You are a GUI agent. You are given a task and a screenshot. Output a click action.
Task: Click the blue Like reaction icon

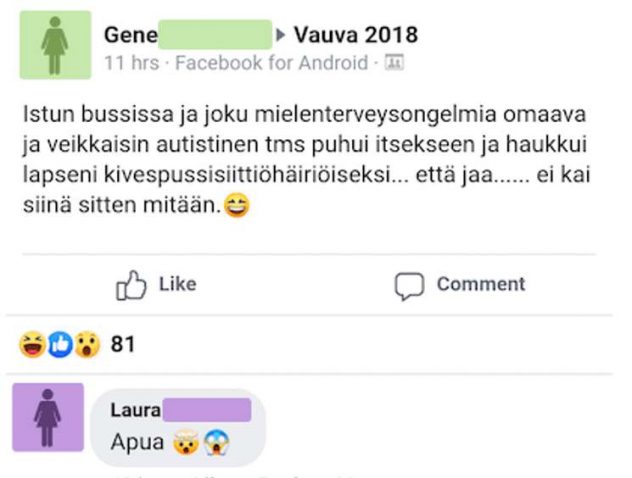[59, 345]
